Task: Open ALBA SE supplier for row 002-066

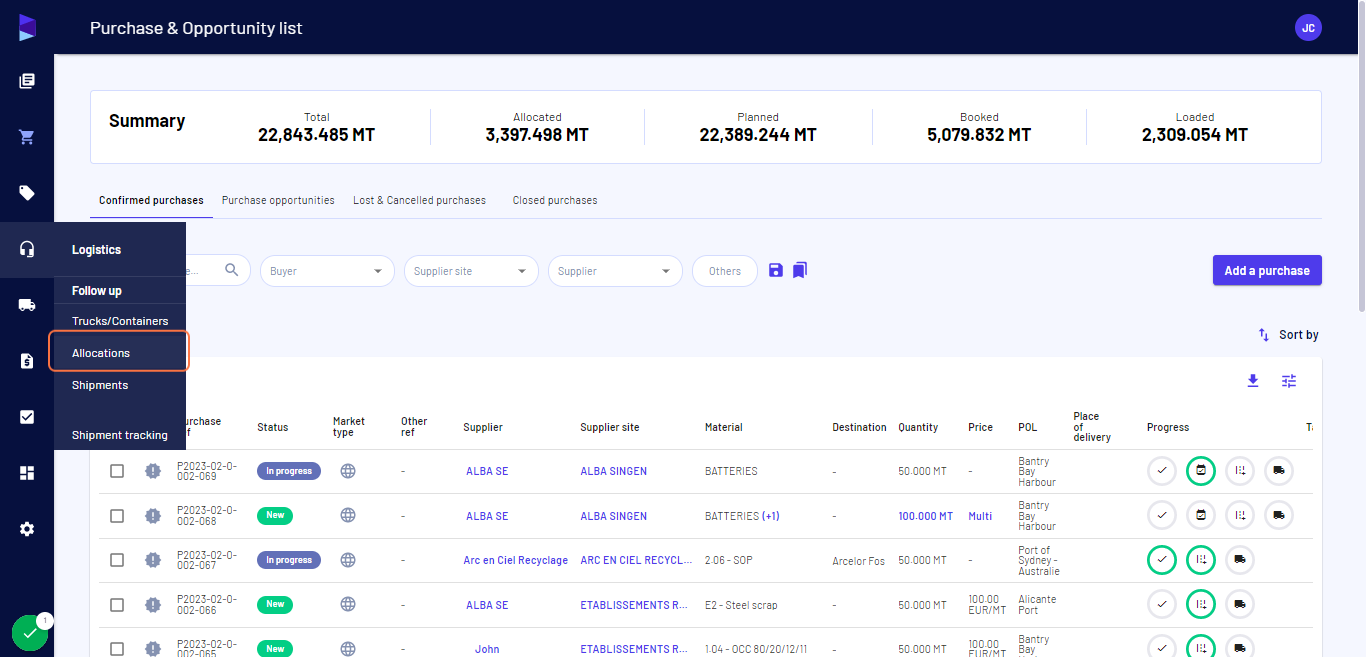Action: click(487, 605)
